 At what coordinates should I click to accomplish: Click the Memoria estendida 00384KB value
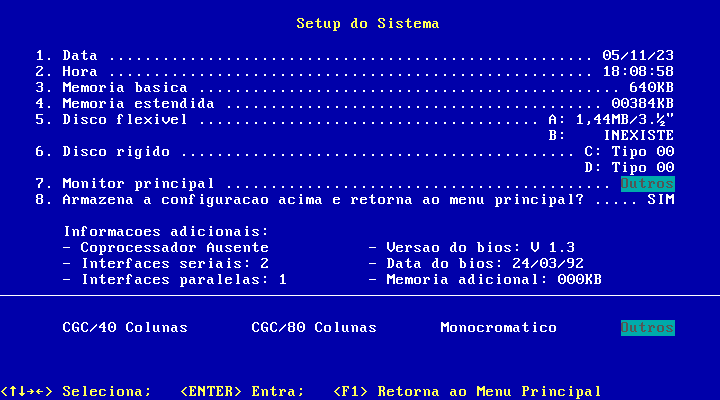(x=642, y=103)
